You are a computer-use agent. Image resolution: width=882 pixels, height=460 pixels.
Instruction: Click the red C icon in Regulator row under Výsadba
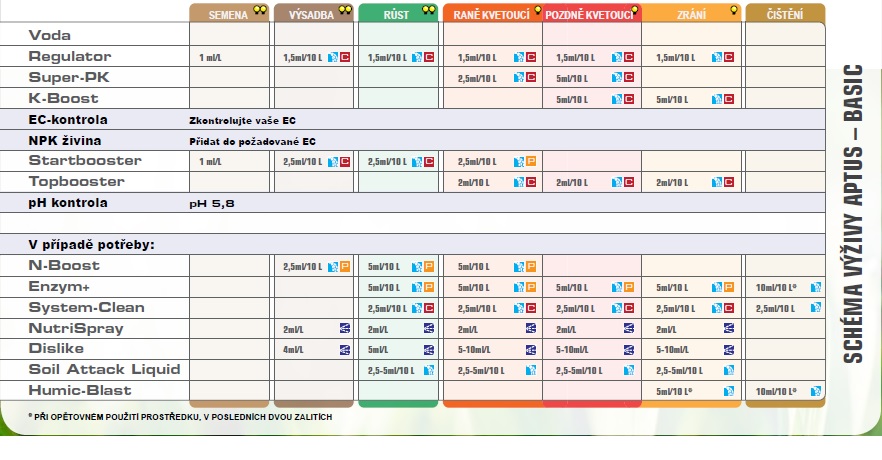point(345,57)
